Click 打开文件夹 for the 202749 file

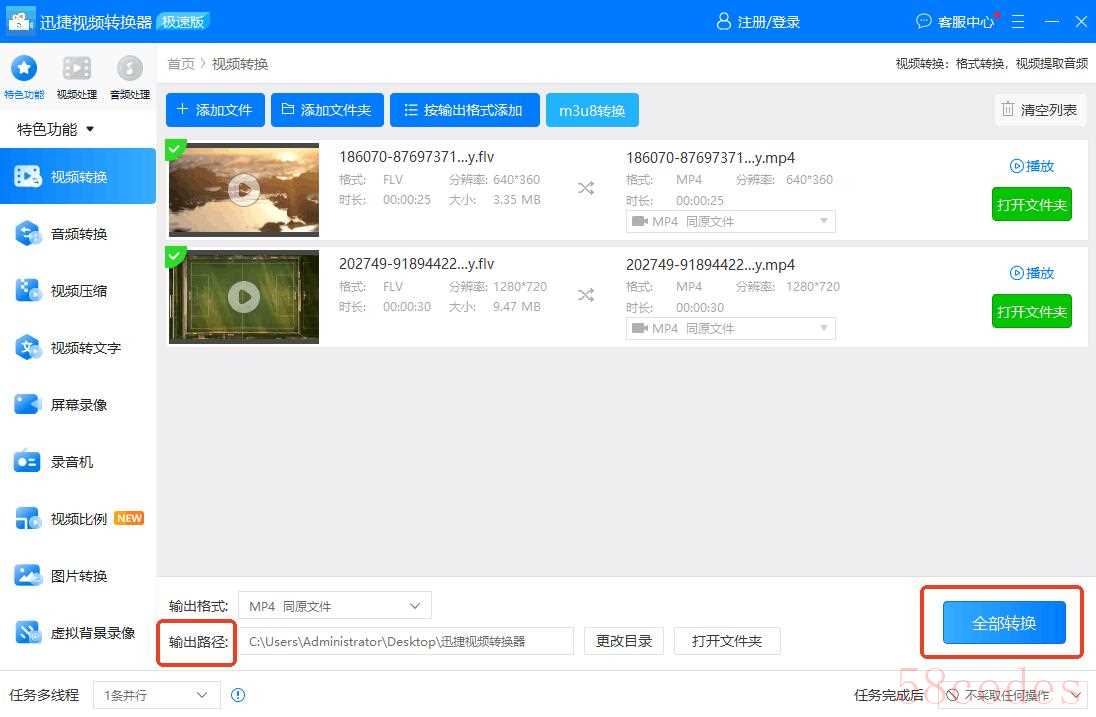coord(1032,311)
